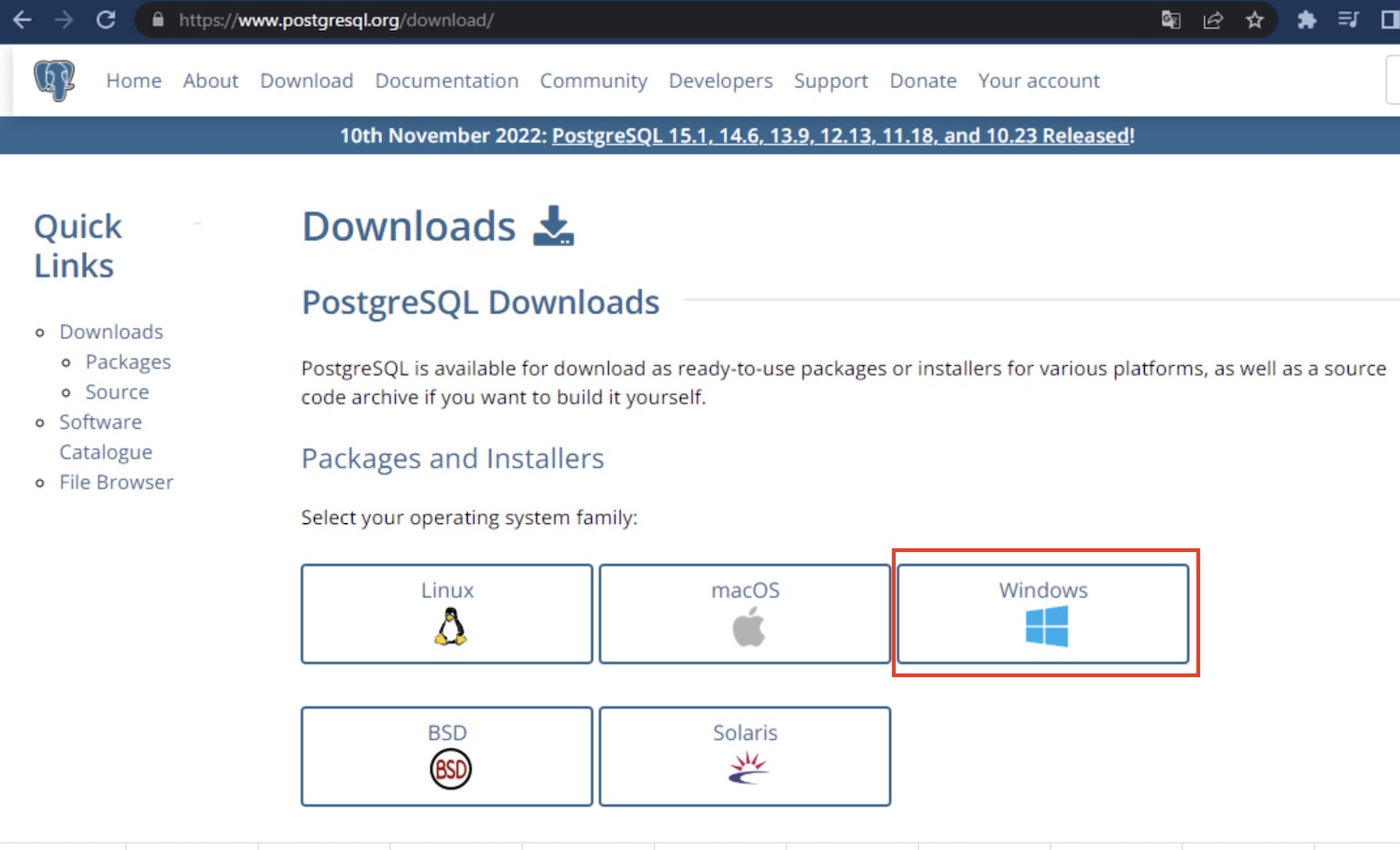
Task: Select the Windows label in its button
Action: tap(1043, 590)
